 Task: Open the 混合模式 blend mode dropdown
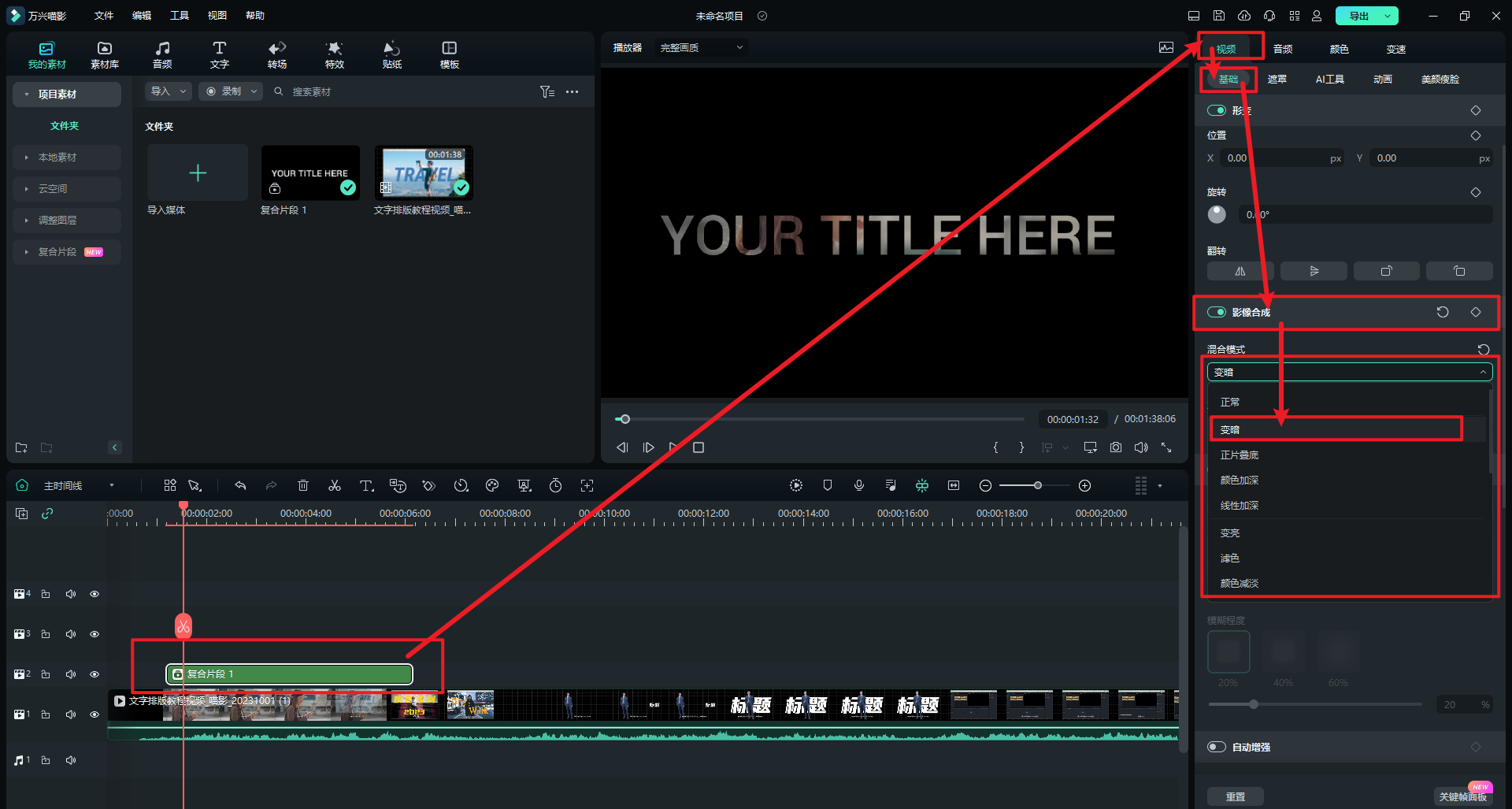click(1350, 372)
